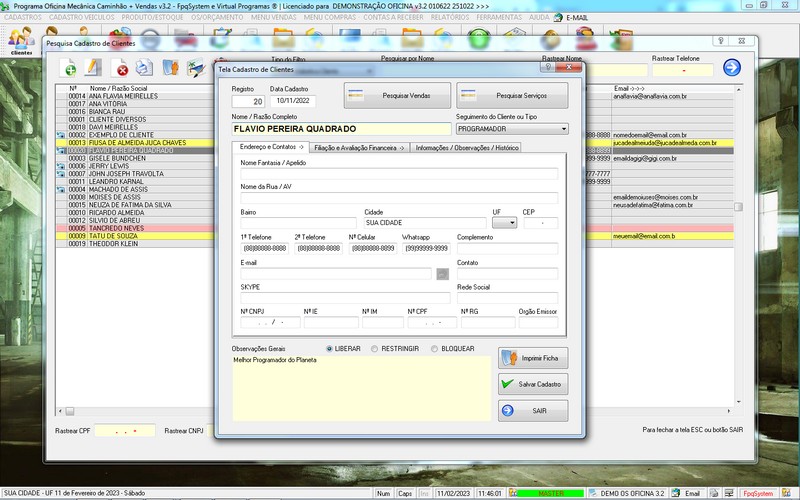Click edit client pencil icon
Screen dimensions: 800x500
point(93,67)
